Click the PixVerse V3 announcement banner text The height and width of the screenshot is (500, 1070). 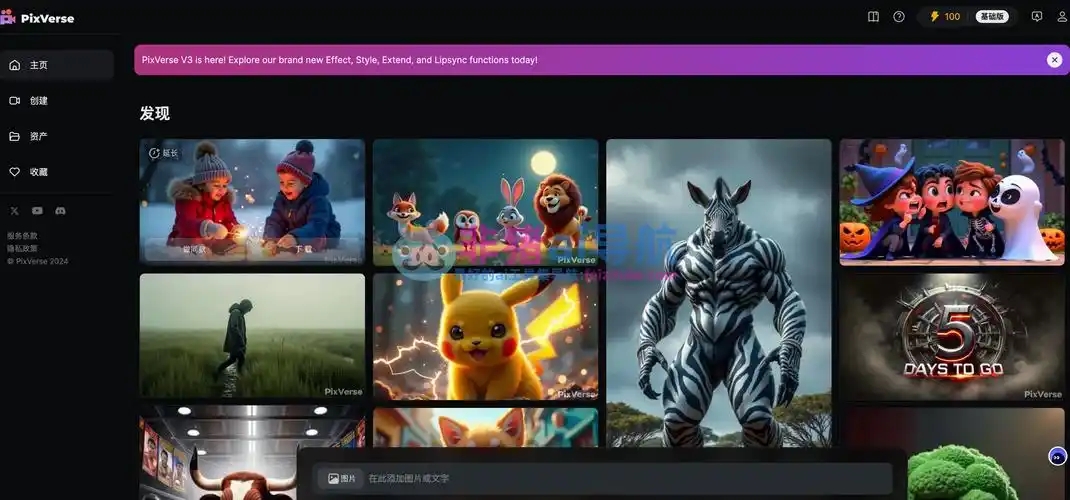[x=340, y=60]
